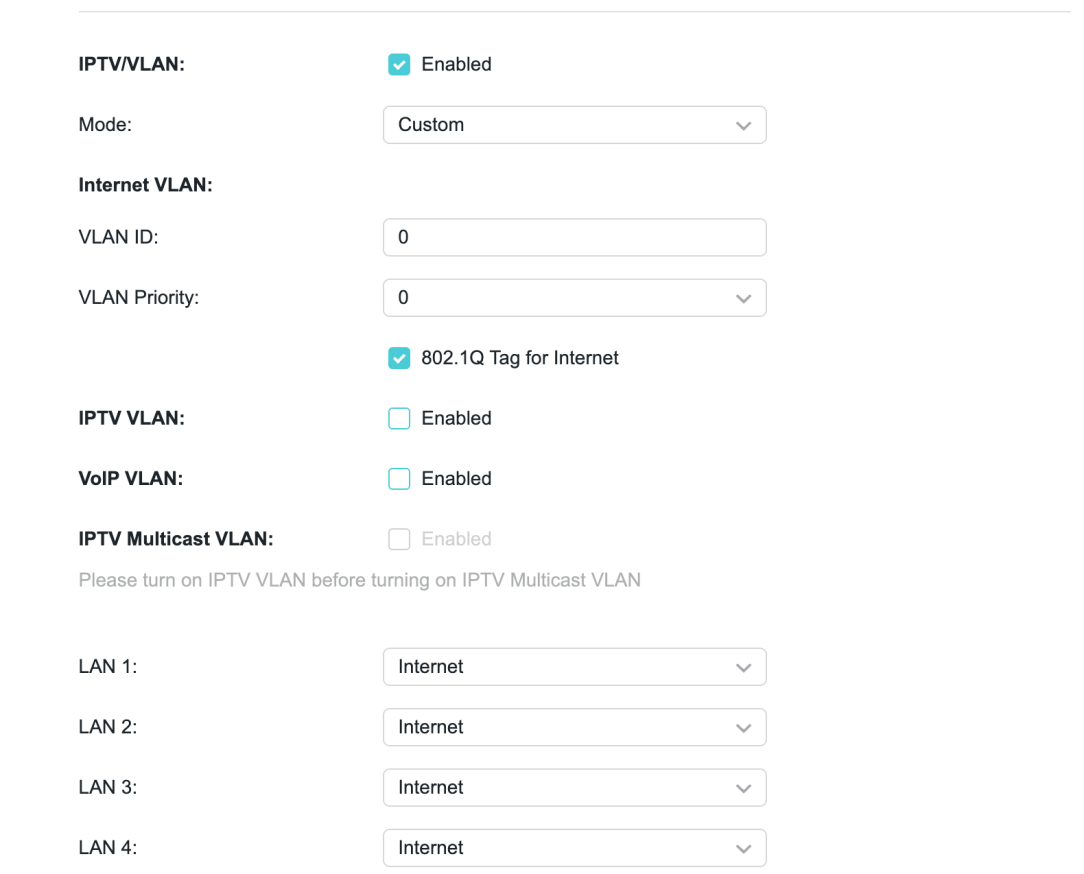
Task: Click the VLAN Priority chevron arrow
Action: (742, 298)
